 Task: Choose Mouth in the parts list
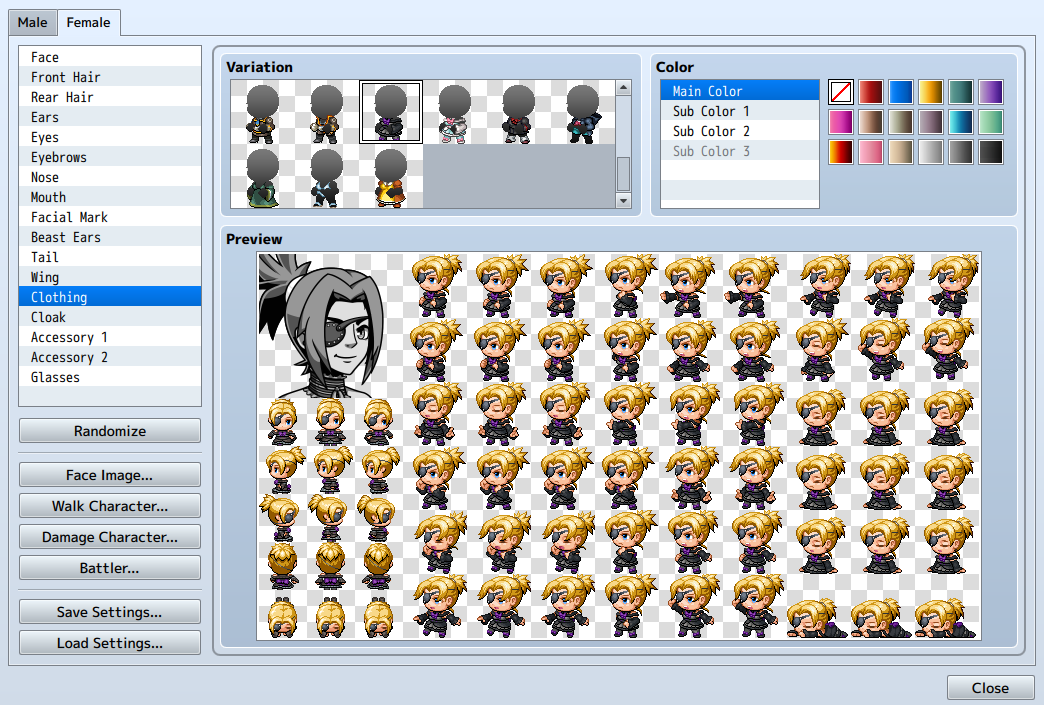point(110,197)
